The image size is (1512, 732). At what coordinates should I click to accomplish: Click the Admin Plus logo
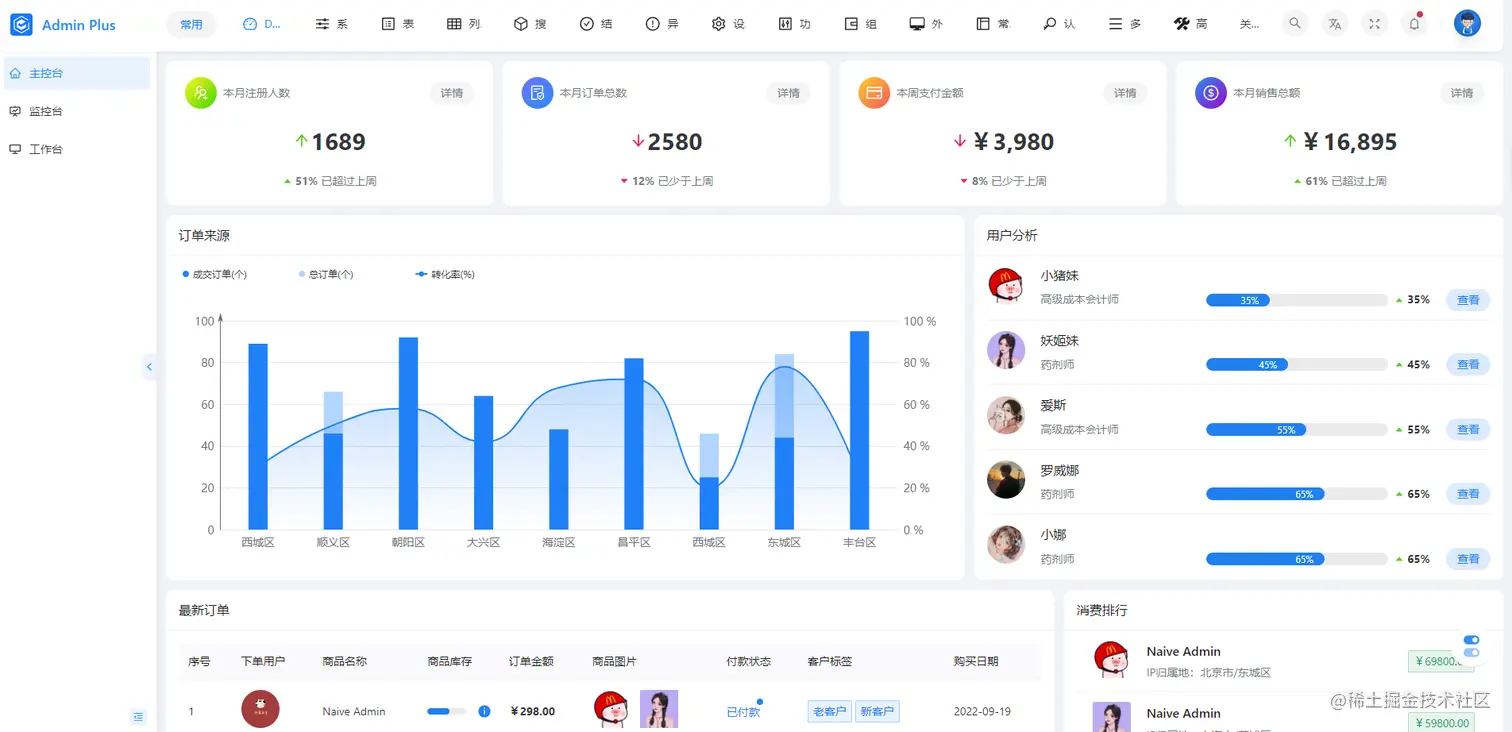pos(63,25)
